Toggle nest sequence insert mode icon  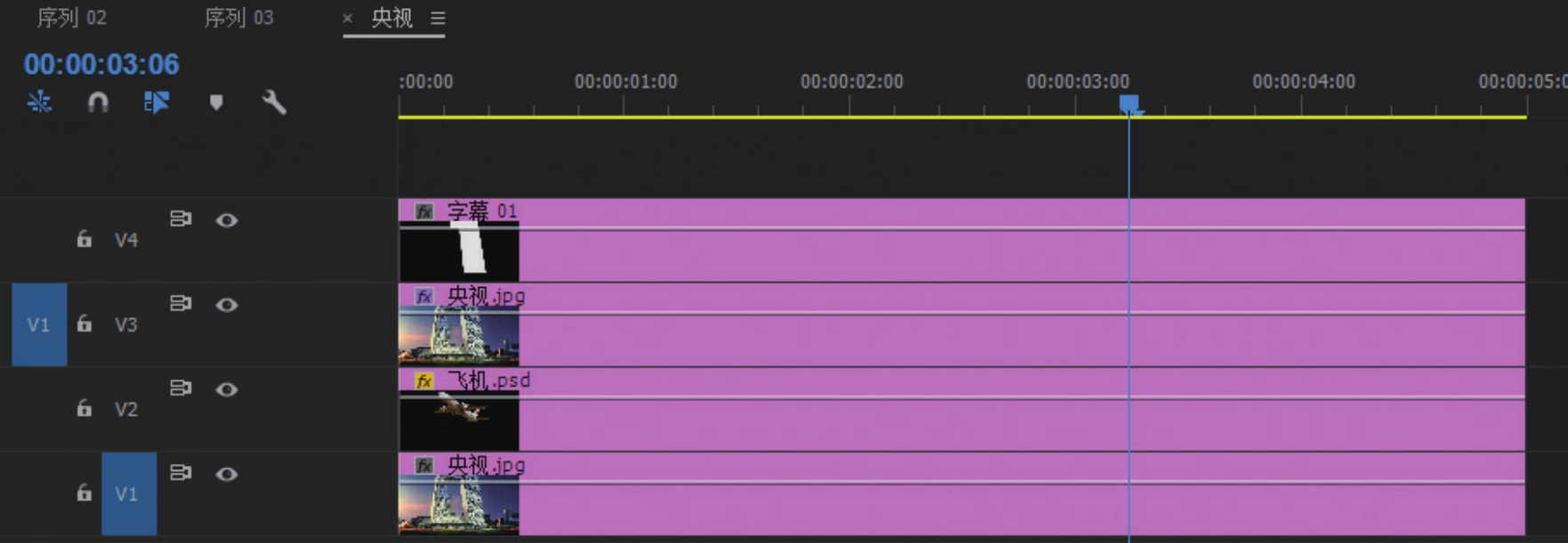tap(39, 102)
